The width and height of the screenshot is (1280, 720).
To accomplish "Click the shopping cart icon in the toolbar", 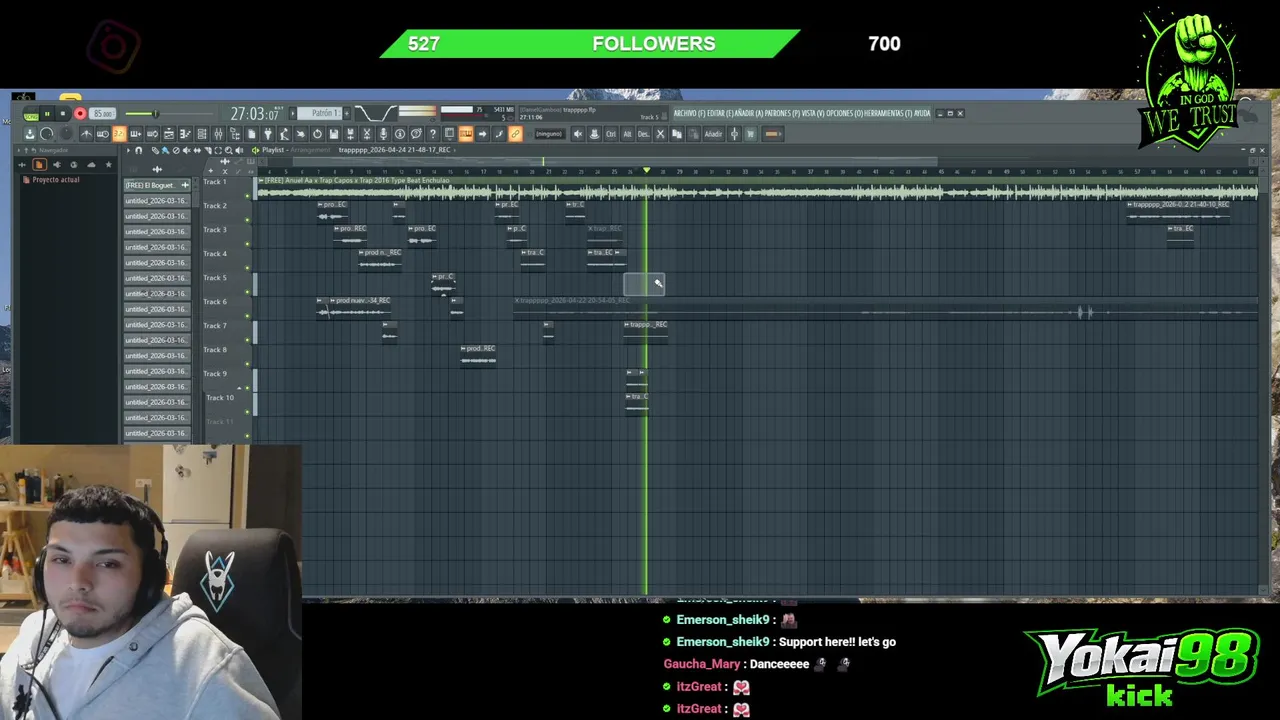I will pyautogui.click(x=751, y=134).
